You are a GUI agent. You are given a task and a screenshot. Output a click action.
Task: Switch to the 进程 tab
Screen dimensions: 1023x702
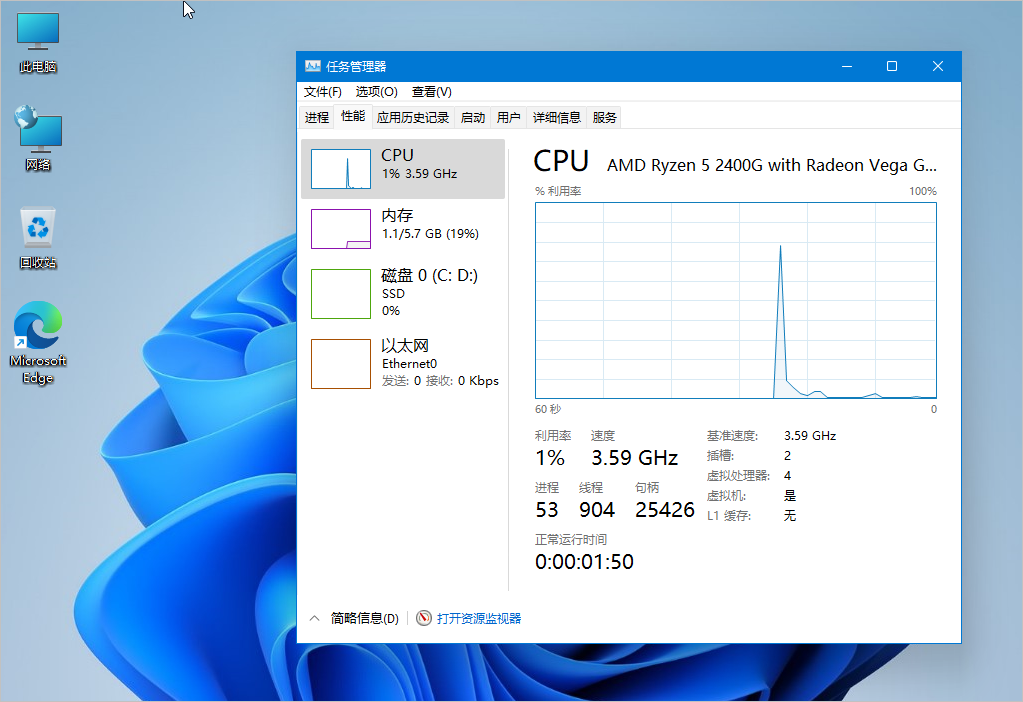click(x=317, y=117)
